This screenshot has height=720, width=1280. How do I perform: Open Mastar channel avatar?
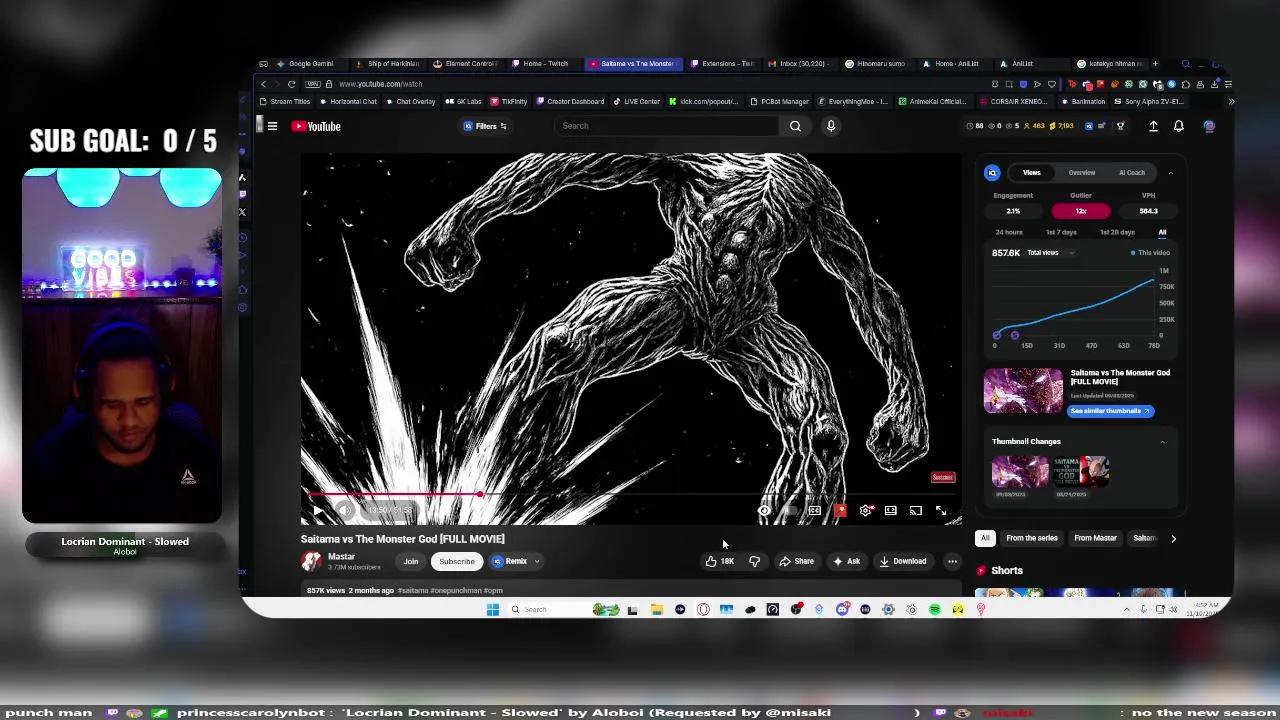312,561
